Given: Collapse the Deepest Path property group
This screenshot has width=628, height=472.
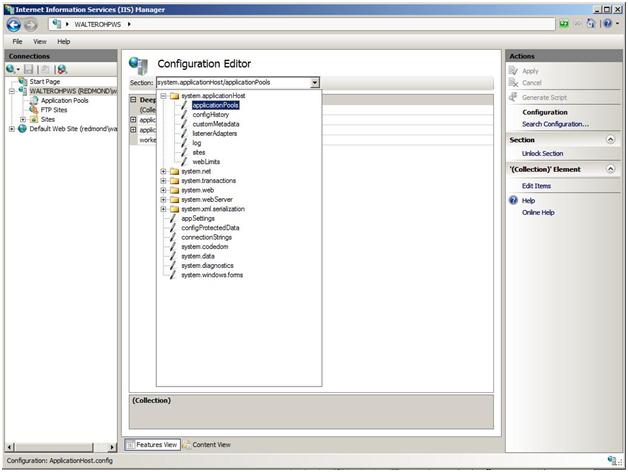Looking at the screenshot, I should coord(133,100).
